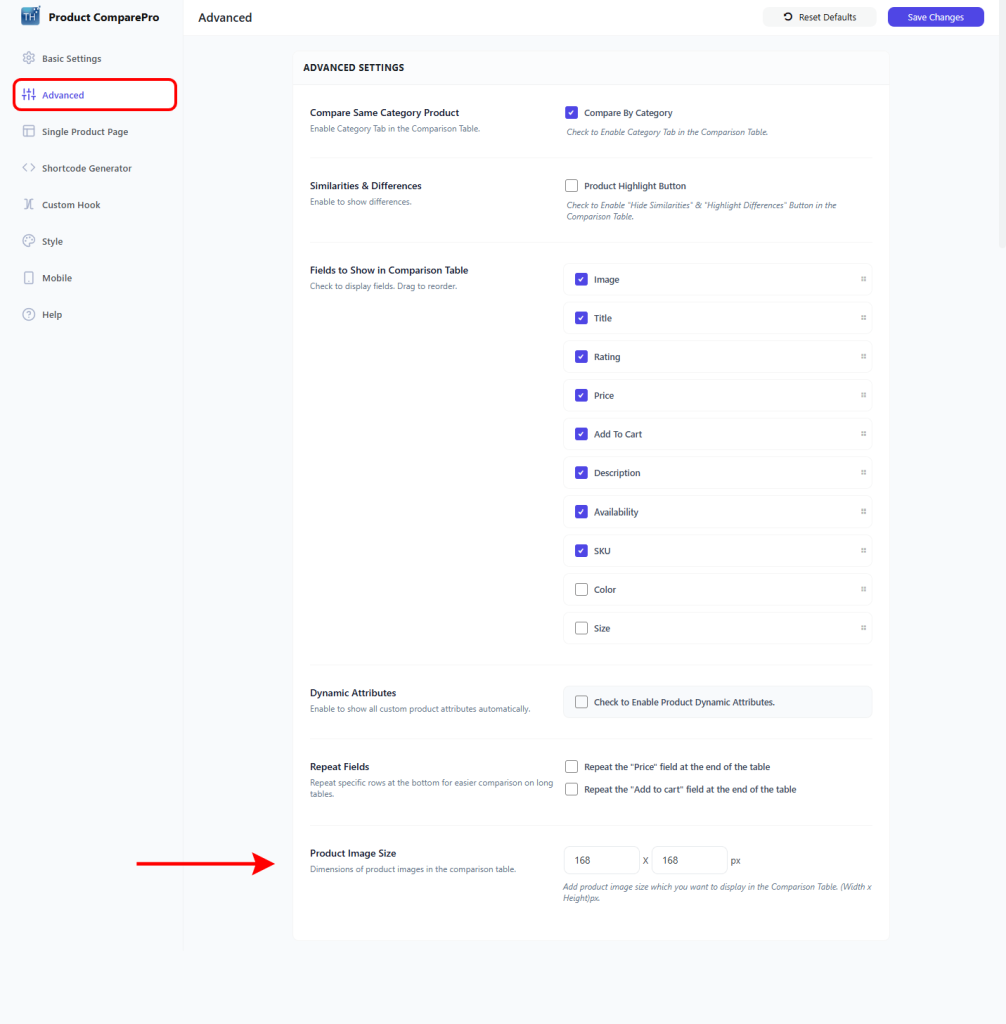Image resolution: width=1006 pixels, height=1024 pixels.
Task: Uncheck the Add To Cart field checkbox
Action: (581, 434)
